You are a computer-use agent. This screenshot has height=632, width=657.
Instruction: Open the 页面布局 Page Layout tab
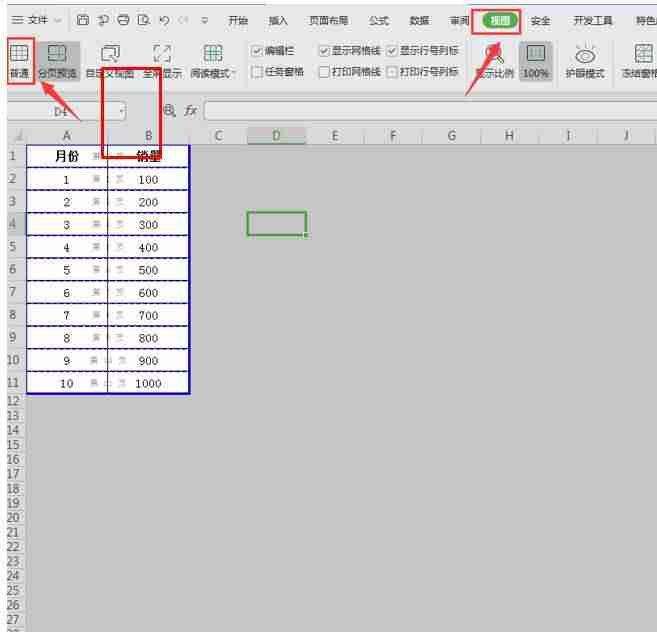tap(328, 20)
